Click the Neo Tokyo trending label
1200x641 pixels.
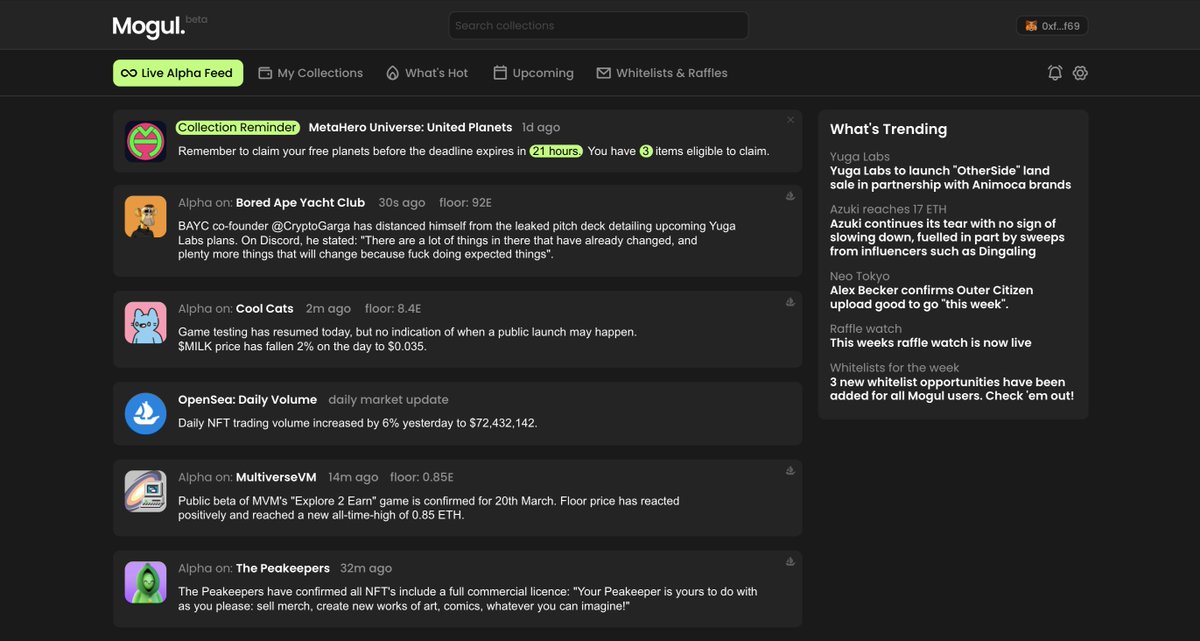click(x=859, y=276)
